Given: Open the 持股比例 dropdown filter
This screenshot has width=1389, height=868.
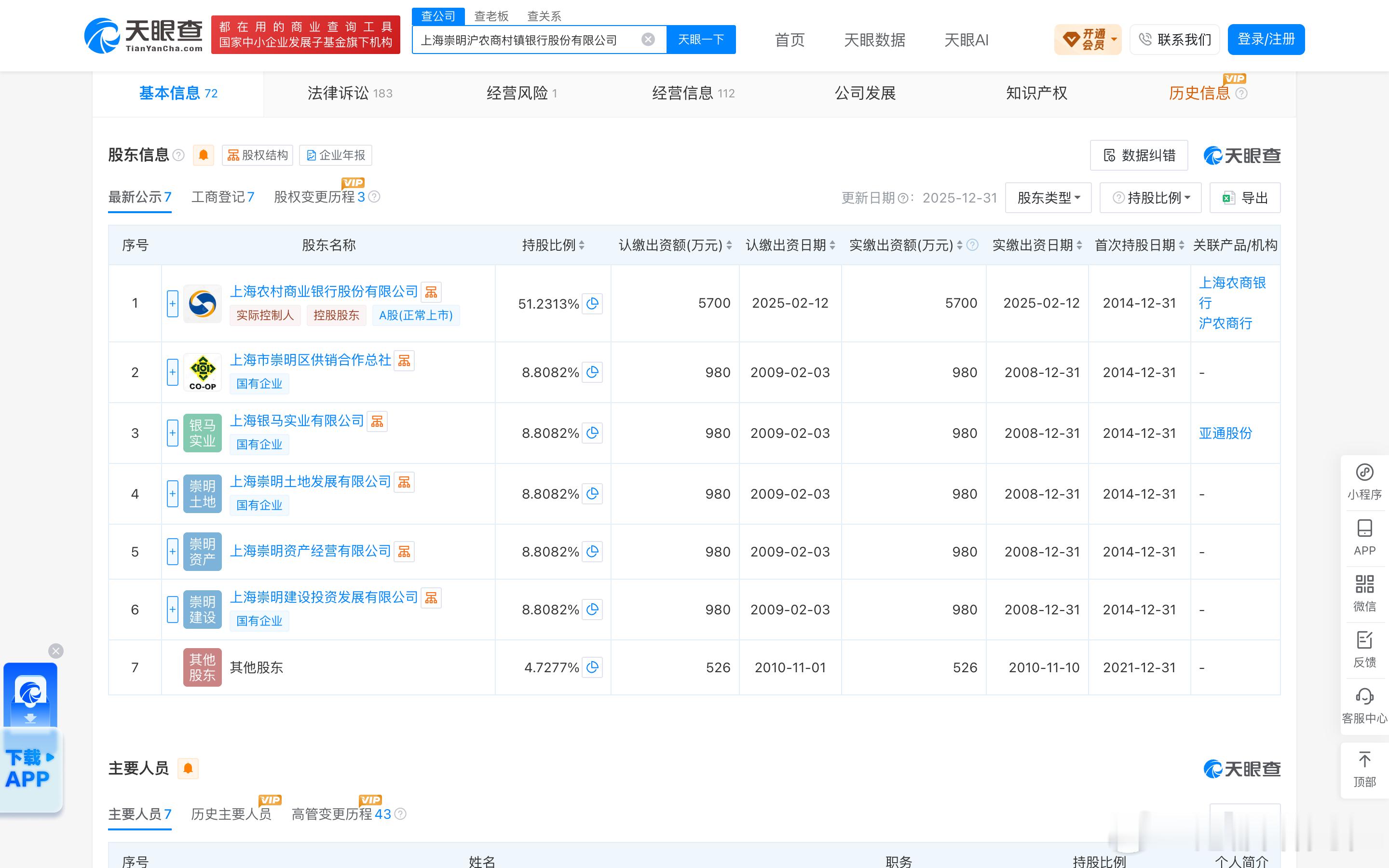Looking at the screenshot, I should (1150, 198).
